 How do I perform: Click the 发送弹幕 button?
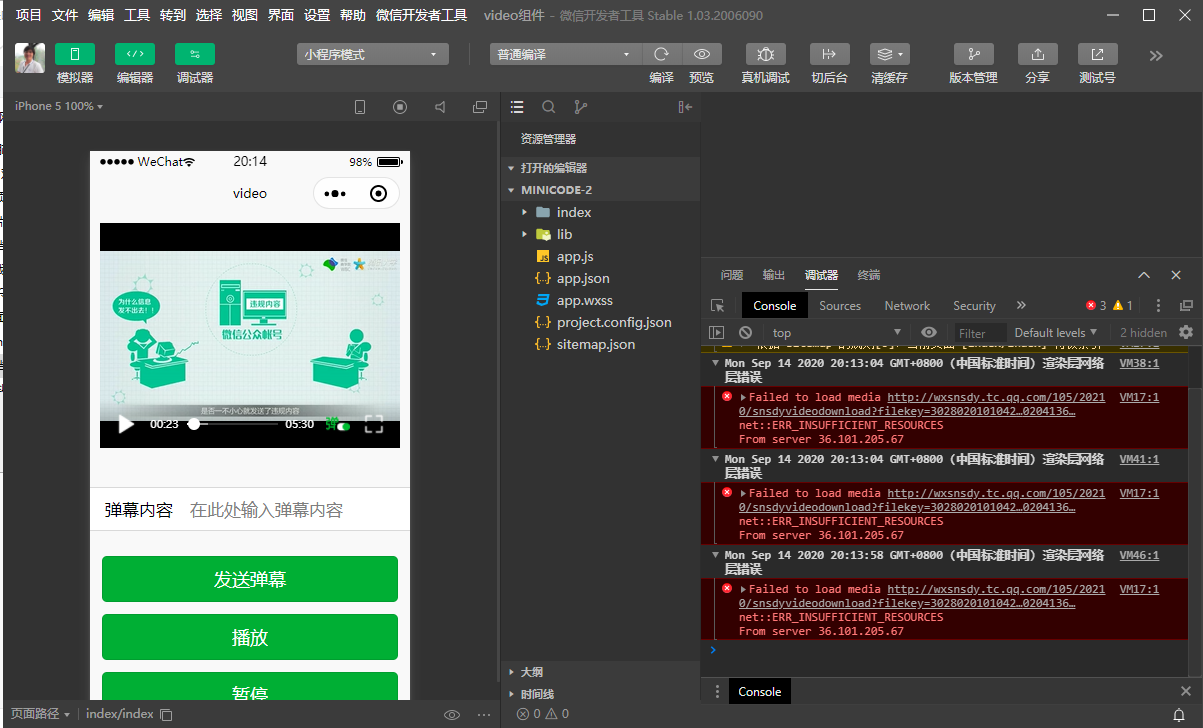point(250,579)
